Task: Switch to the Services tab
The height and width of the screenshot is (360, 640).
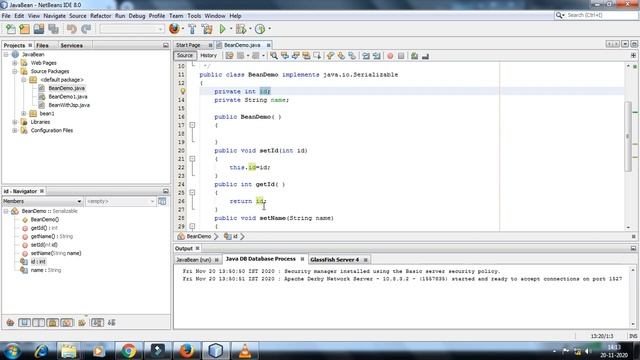Action: click(x=71, y=45)
